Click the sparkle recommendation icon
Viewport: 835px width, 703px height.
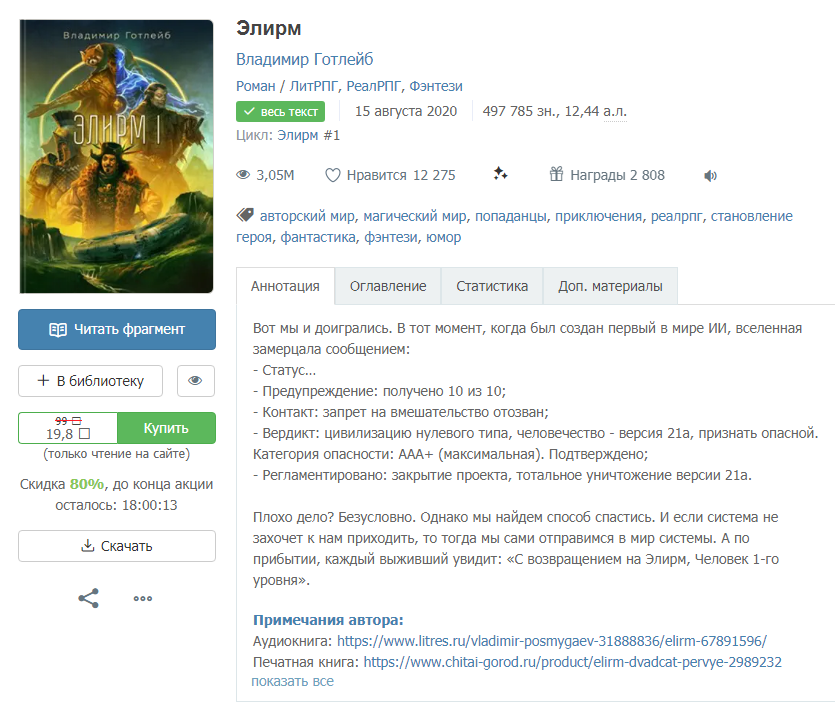pyautogui.click(x=500, y=174)
